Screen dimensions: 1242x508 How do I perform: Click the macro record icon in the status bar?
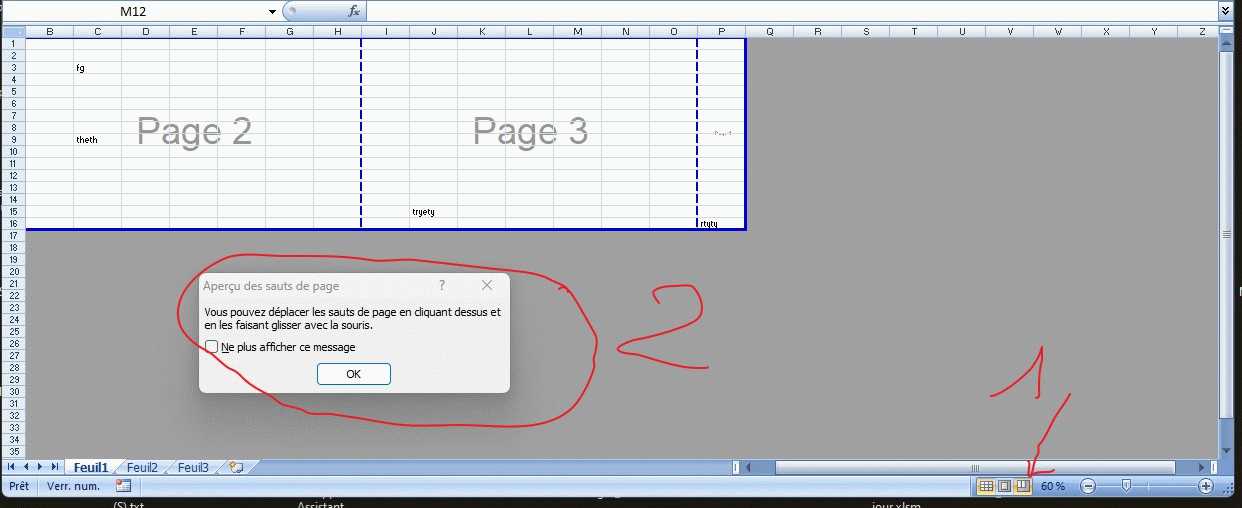click(x=123, y=486)
